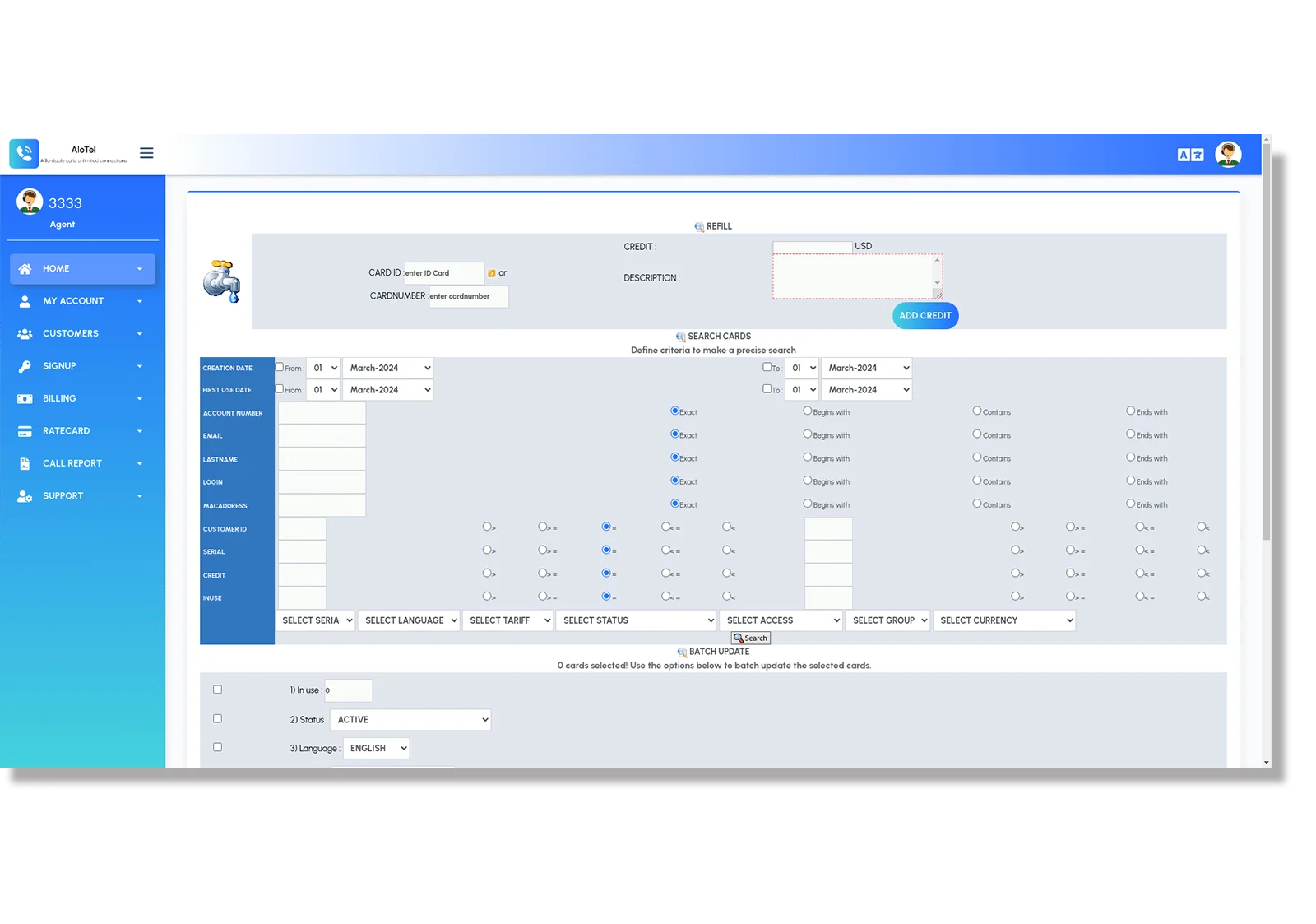Enable the First Use Date From checkbox
1316x924 pixels.
pos(280,389)
